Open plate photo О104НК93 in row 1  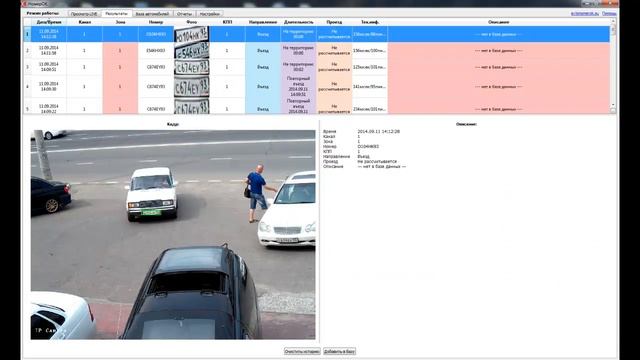(191, 34)
